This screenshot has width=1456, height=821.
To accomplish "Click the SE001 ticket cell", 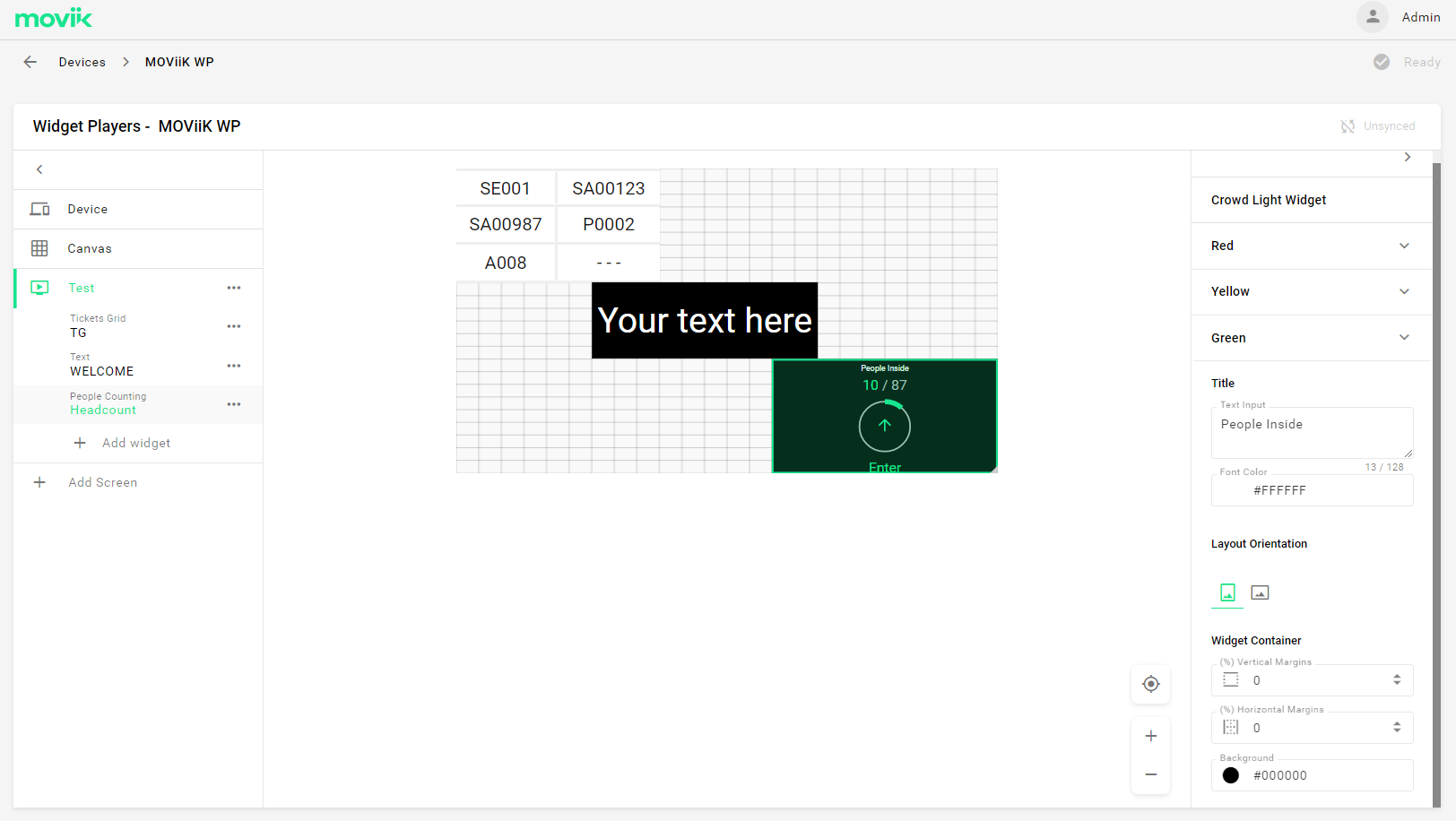I will [x=506, y=188].
